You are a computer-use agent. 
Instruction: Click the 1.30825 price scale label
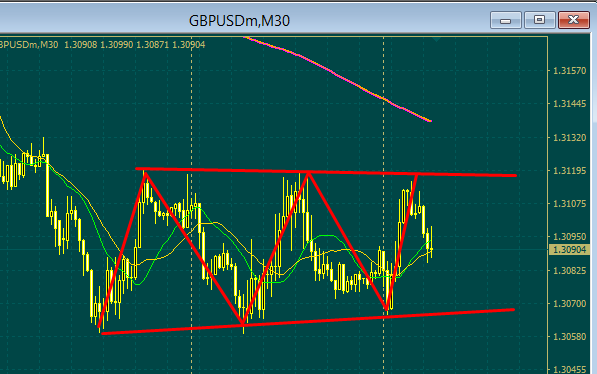click(x=570, y=270)
